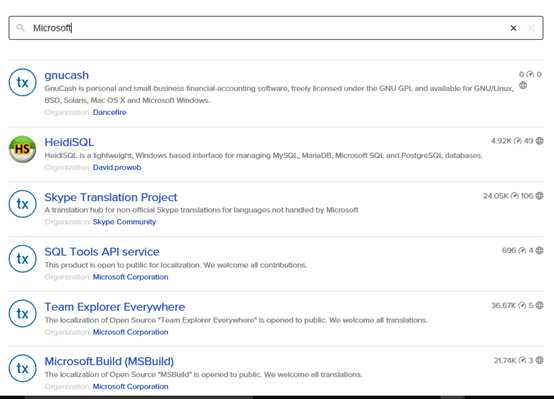Click the HeidiSQL description text
The image size is (554, 399).
(263, 156)
